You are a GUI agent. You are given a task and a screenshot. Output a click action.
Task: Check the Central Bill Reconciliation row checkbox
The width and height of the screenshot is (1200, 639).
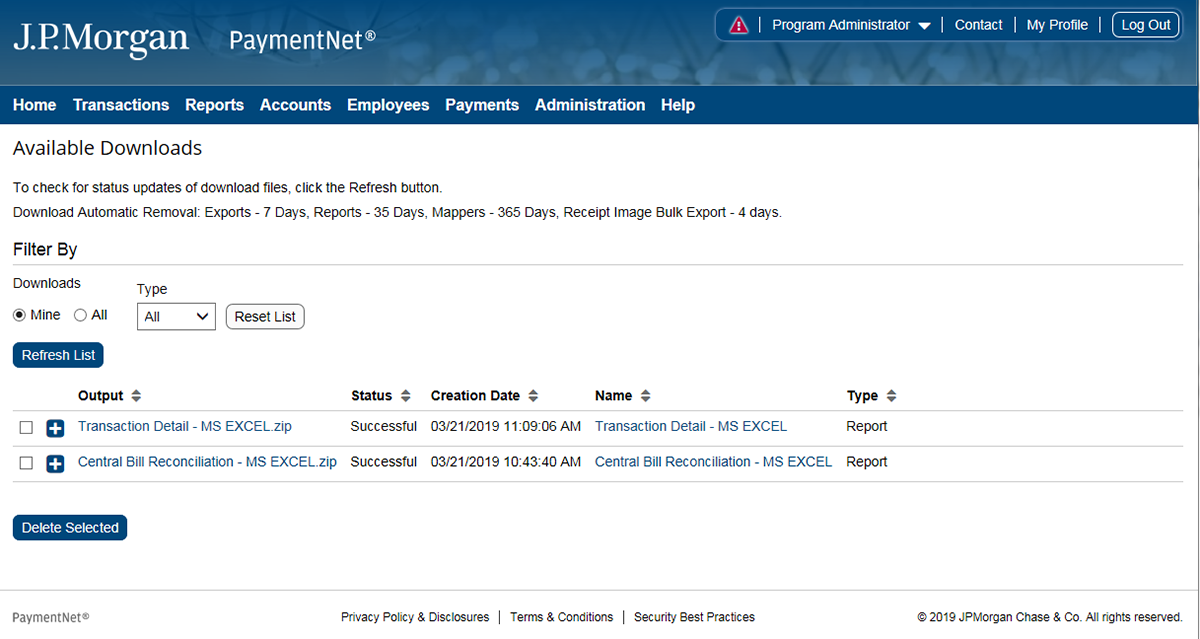[26, 464]
